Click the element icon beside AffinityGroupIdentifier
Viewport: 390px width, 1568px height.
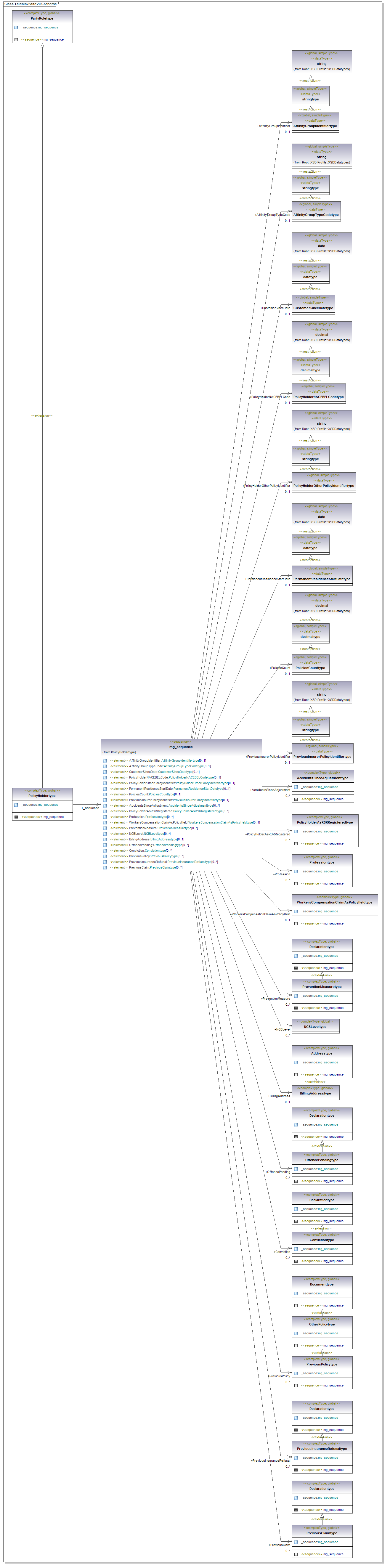(105, 760)
